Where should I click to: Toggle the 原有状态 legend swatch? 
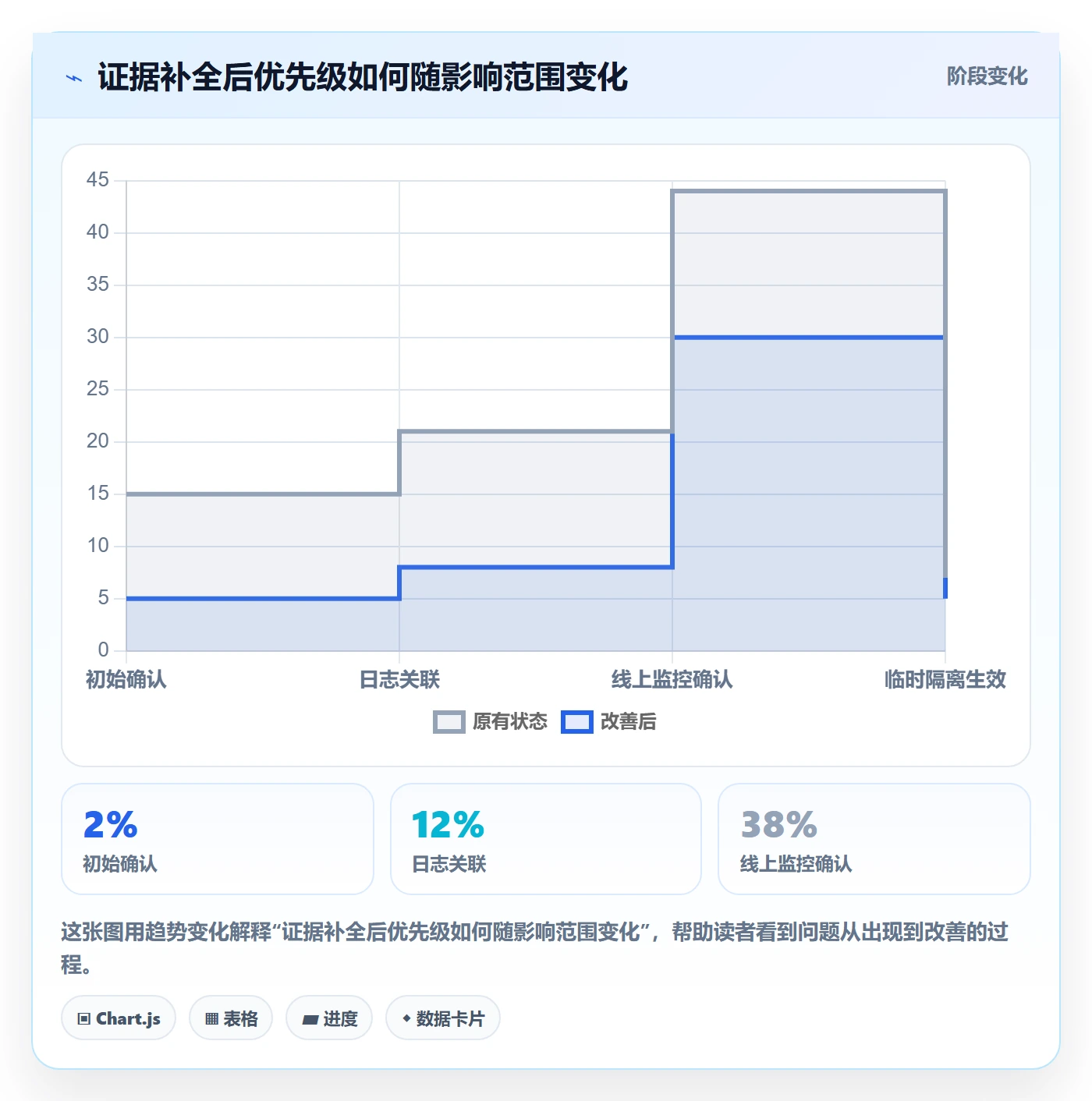pyautogui.click(x=448, y=722)
